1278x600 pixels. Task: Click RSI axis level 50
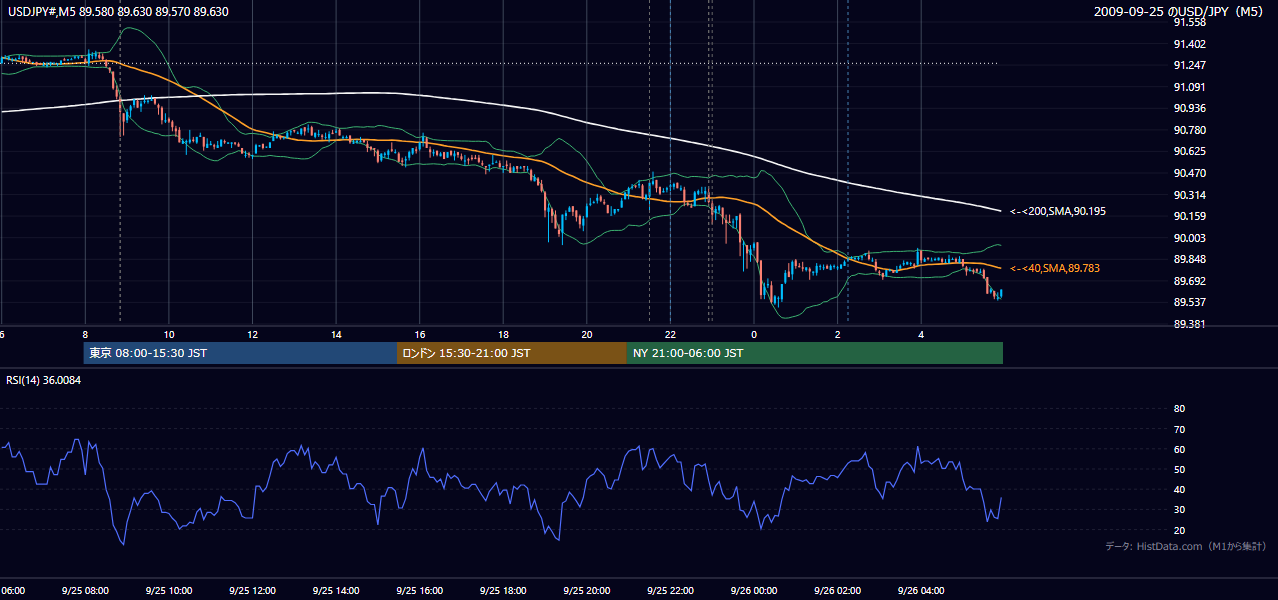1179,469
